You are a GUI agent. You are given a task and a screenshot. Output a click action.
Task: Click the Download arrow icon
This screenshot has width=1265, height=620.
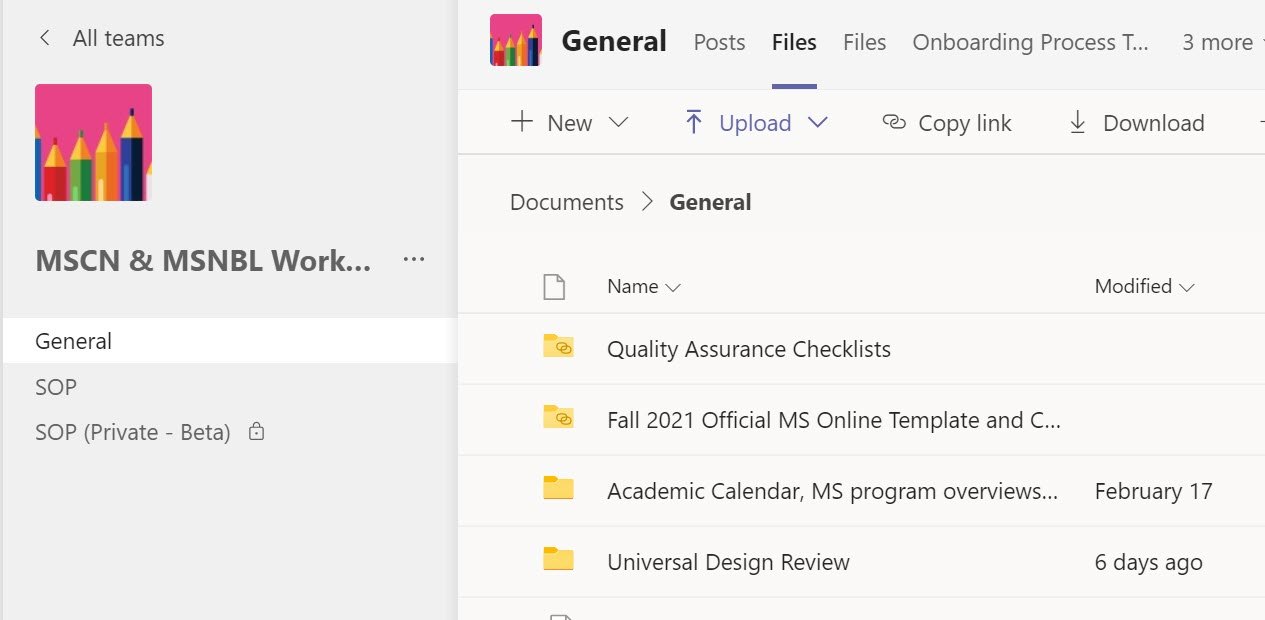coord(1077,122)
